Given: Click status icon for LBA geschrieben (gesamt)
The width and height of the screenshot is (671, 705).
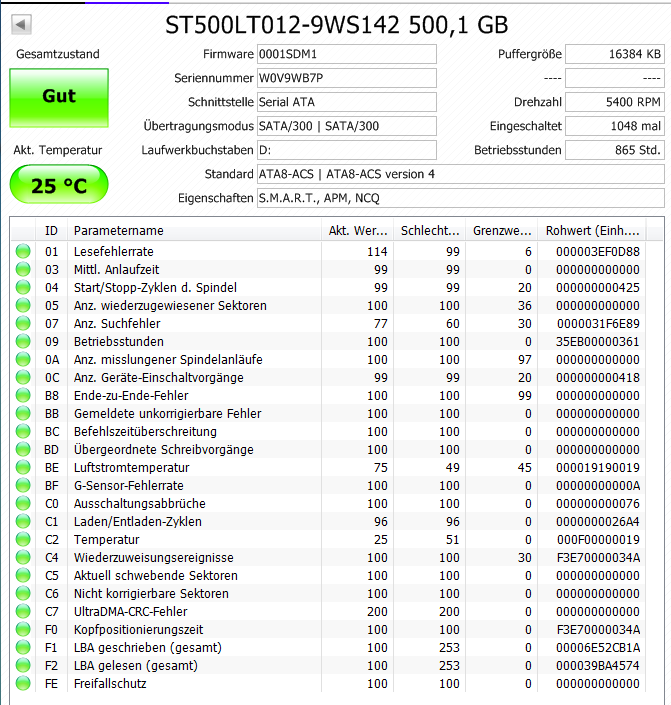Looking at the screenshot, I should pyautogui.click(x=23, y=647).
